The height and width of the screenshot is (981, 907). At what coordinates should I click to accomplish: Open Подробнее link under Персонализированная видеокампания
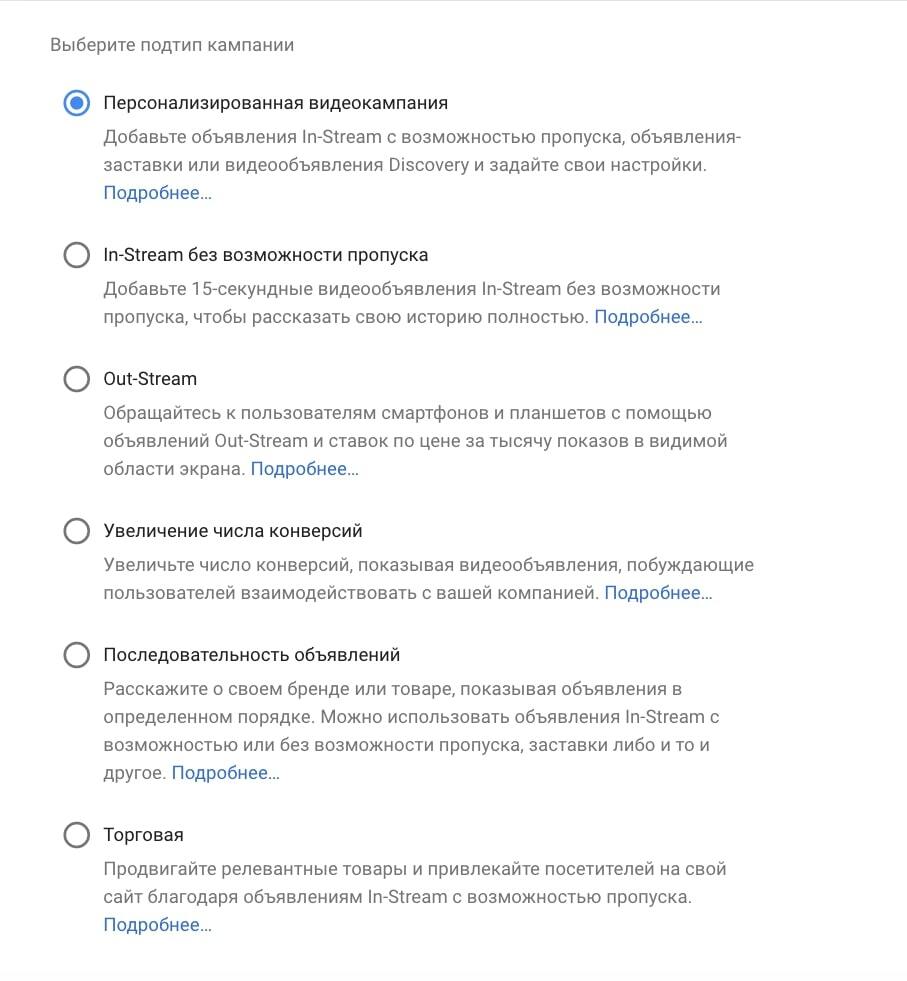point(158,193)
